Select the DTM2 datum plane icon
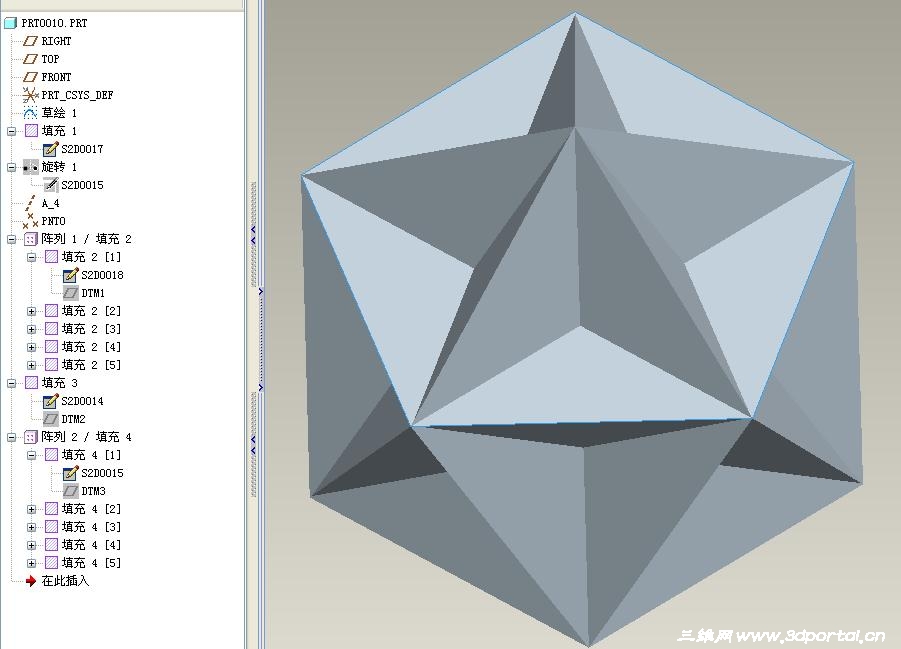901x649 pixels. click(x=51, y=419)
